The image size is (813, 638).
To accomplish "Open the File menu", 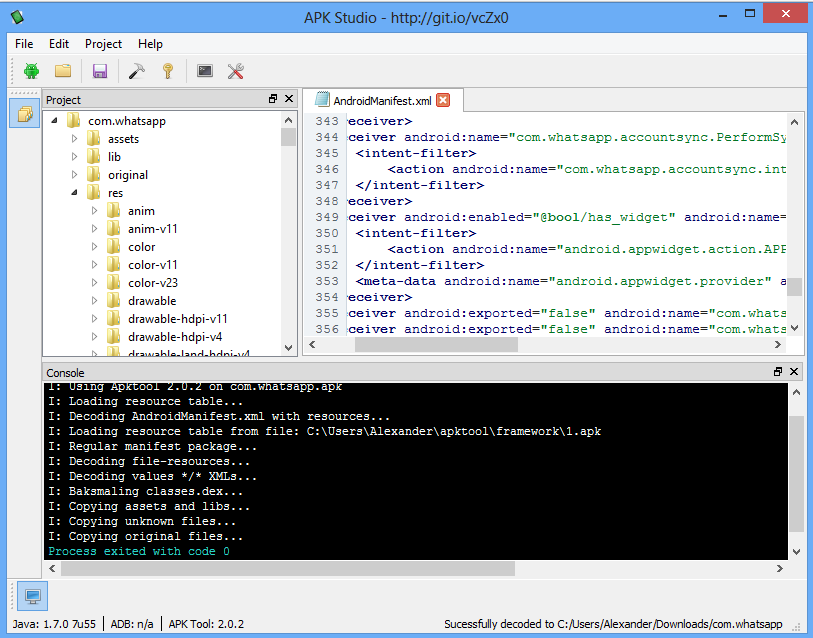I will pyautogui.click(x=24, y=44).
